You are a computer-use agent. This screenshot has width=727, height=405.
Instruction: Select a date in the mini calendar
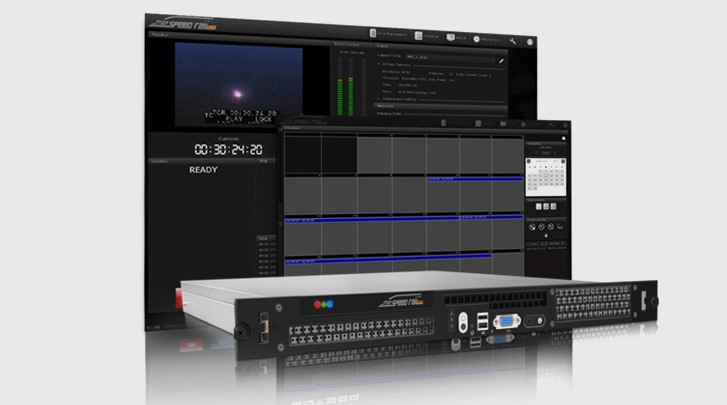point(545,177)
